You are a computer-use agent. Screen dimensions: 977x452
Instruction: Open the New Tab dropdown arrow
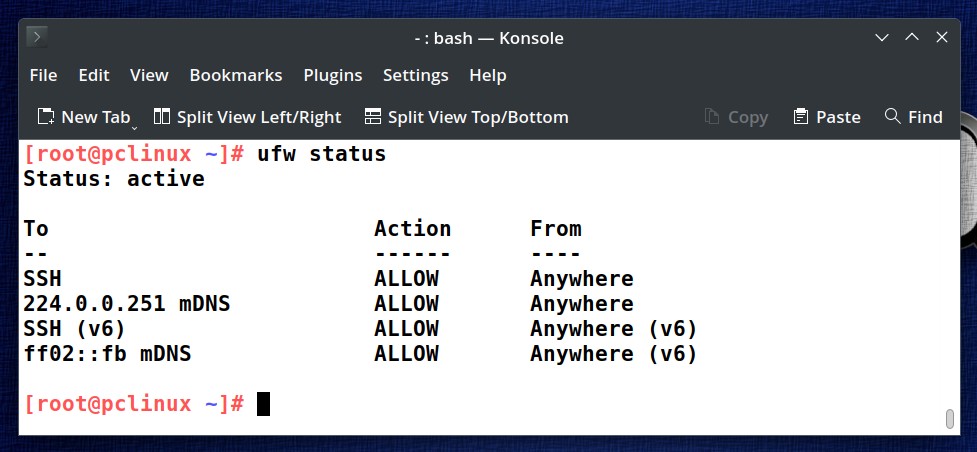point(134,128)
